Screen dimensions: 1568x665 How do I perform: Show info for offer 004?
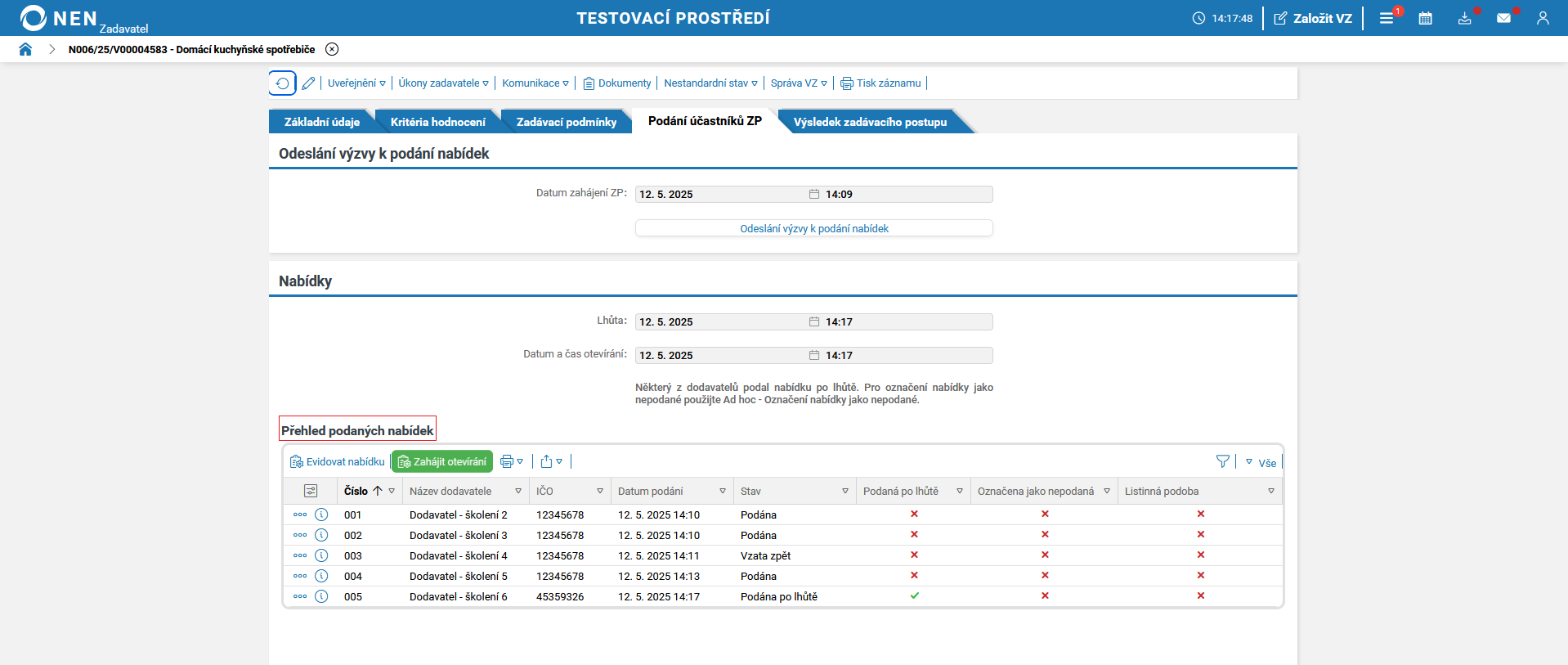point(321,576)
